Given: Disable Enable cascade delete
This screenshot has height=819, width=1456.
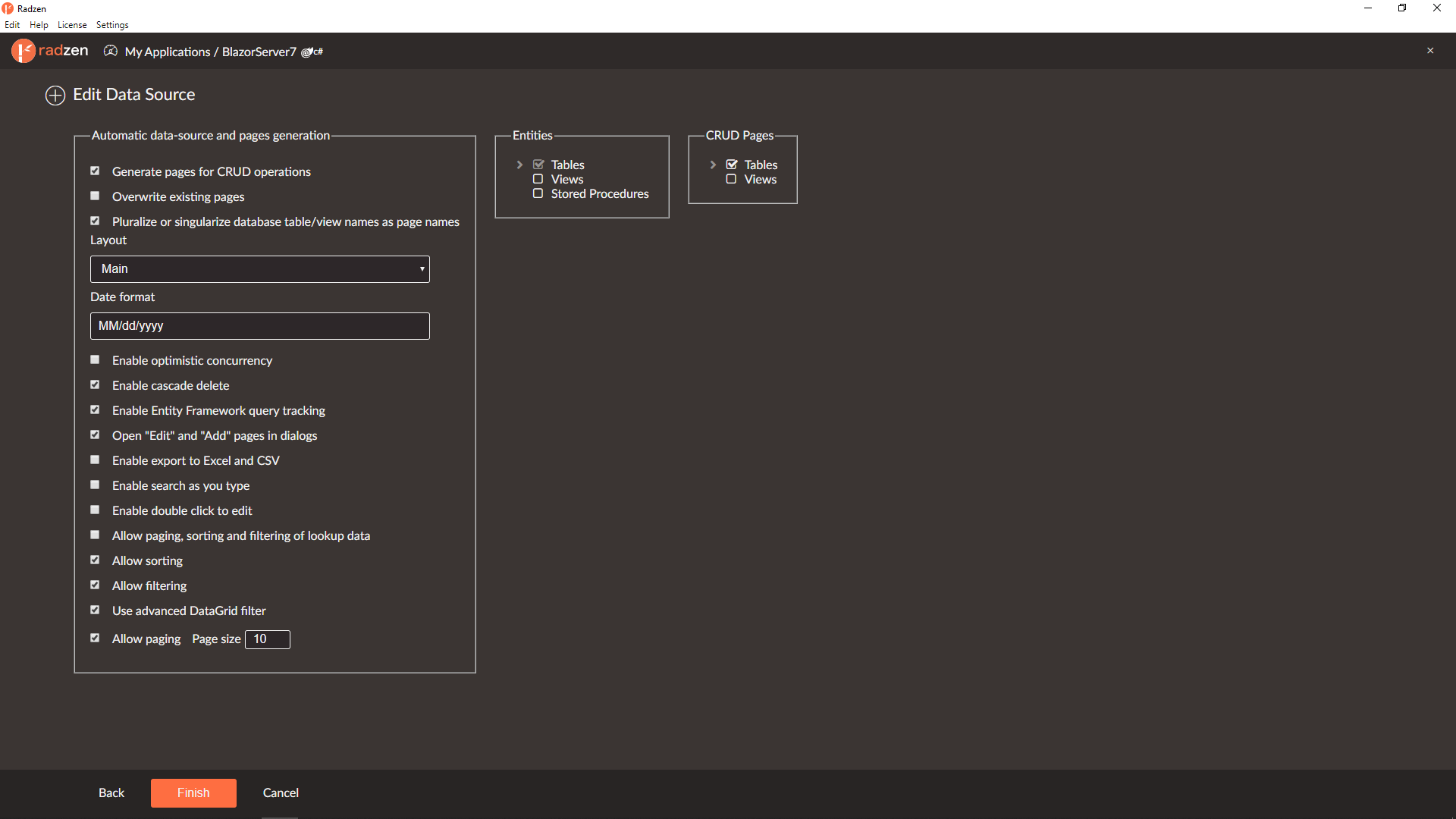Looking at the screenshot, I should 95,384.
